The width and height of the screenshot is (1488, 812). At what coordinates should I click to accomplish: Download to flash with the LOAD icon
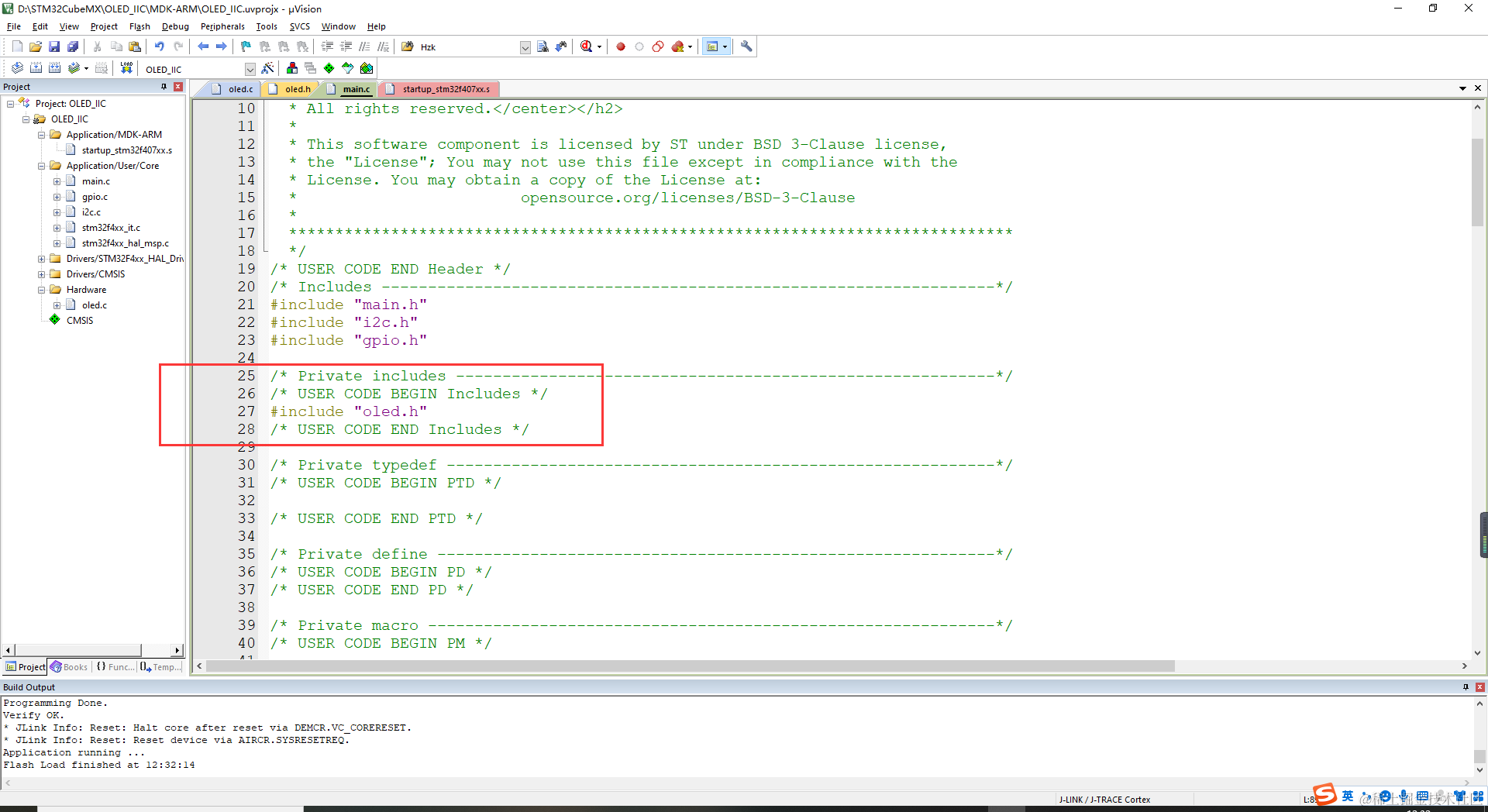(126, 68)
